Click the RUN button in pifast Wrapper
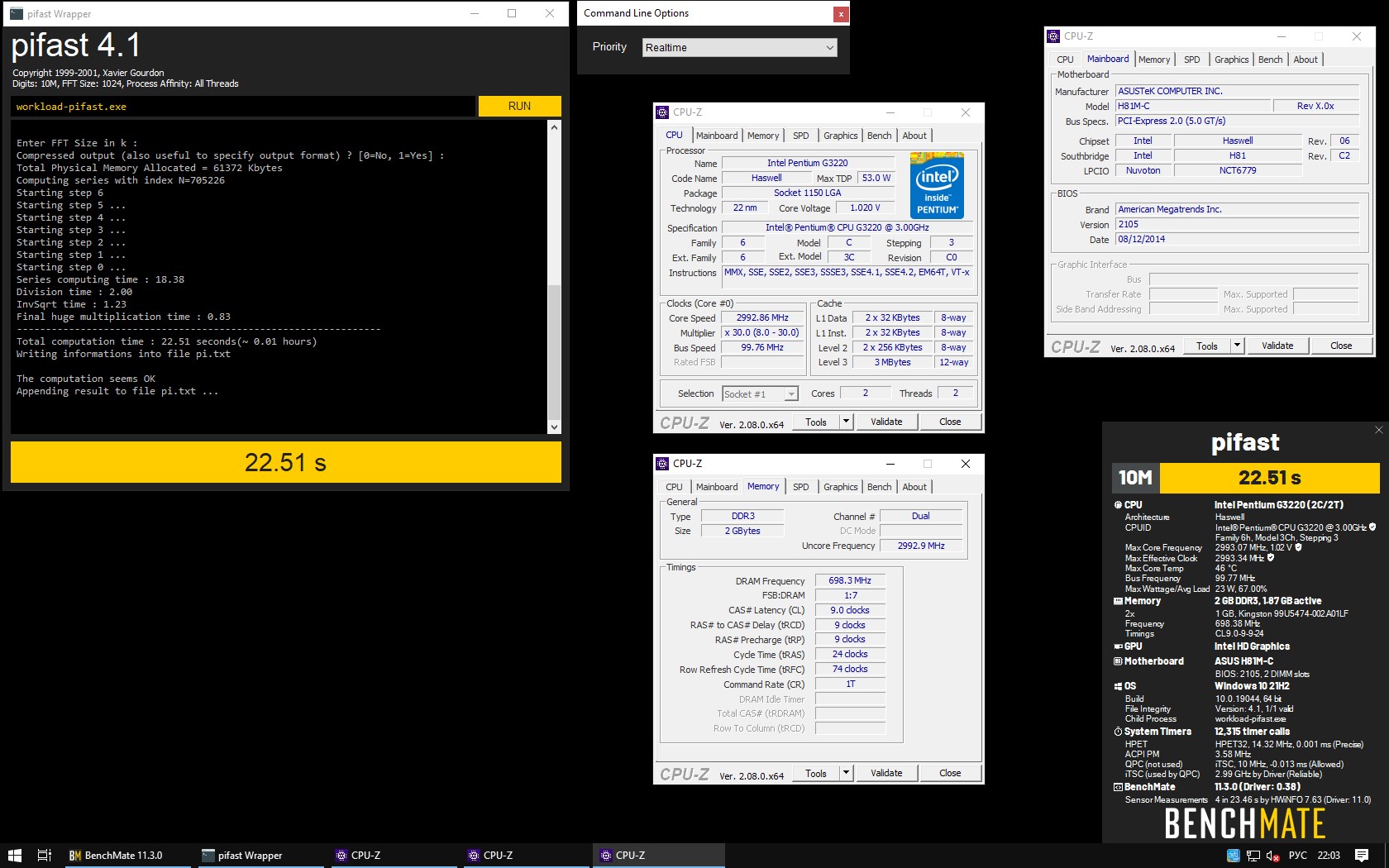The image size is (1389, 868). [x=519, y=106]
